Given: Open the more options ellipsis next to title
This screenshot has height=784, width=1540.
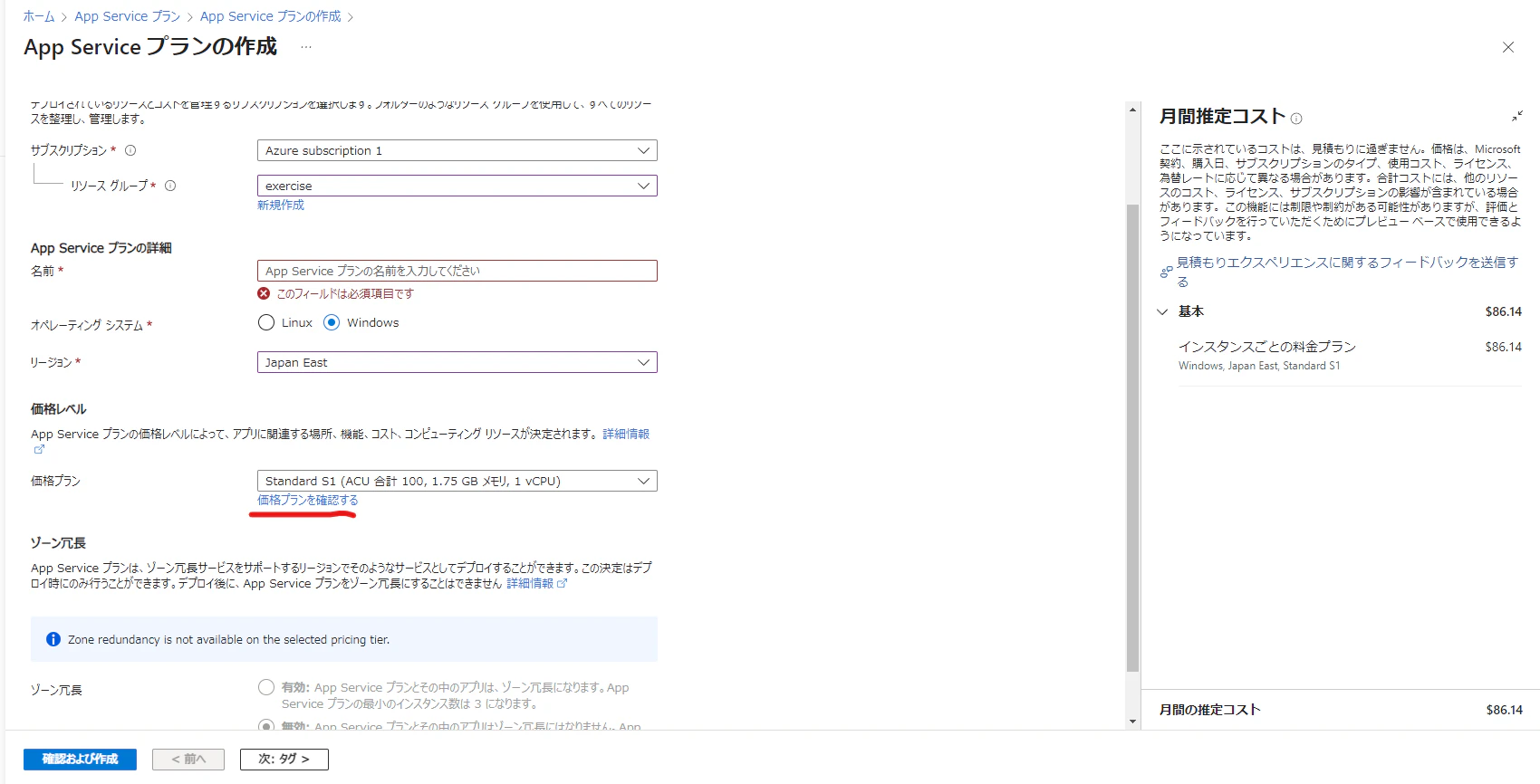Looking at the screenshot, I should 306,47.
